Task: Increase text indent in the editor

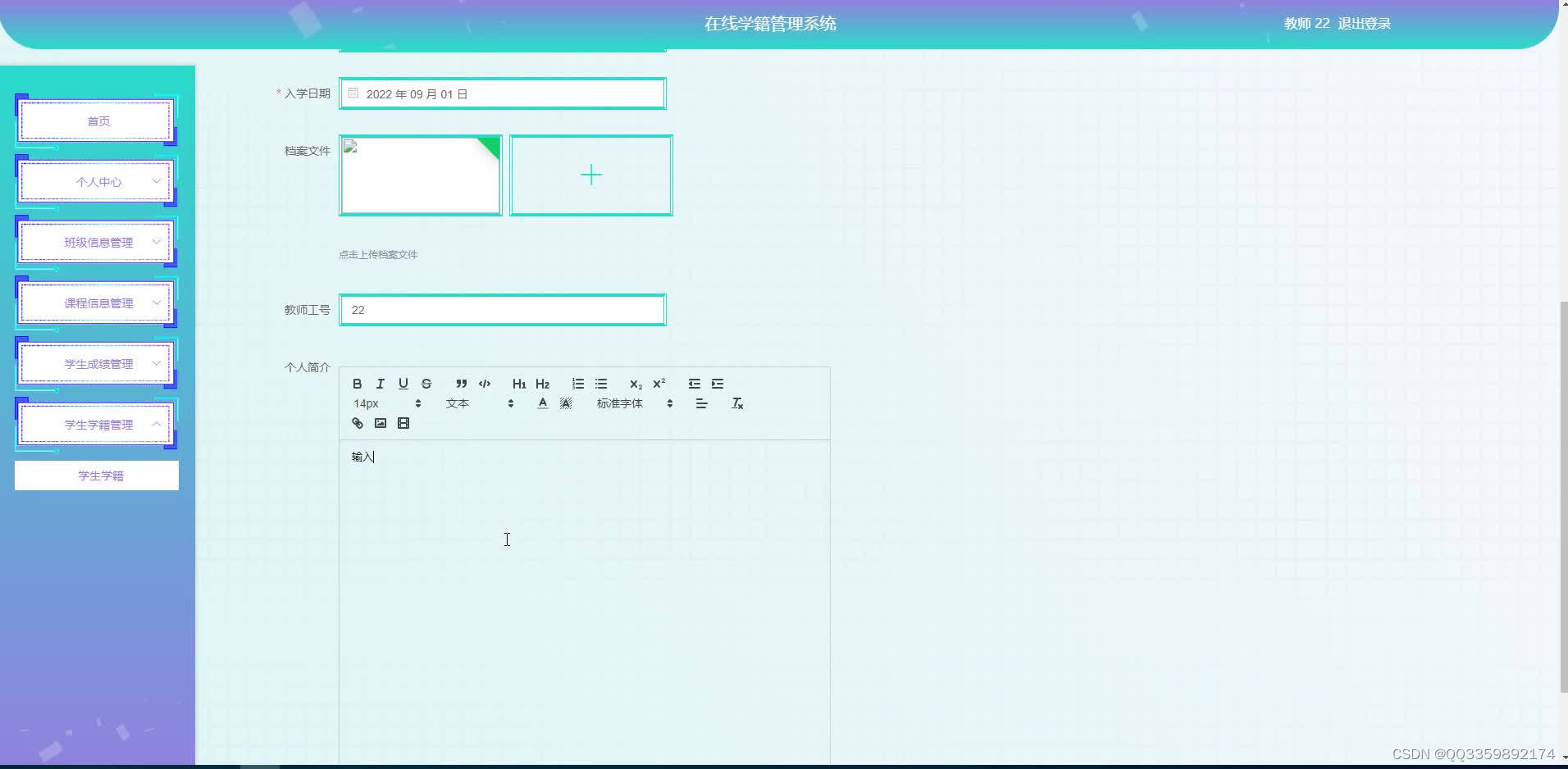Action: click(718, 384)
